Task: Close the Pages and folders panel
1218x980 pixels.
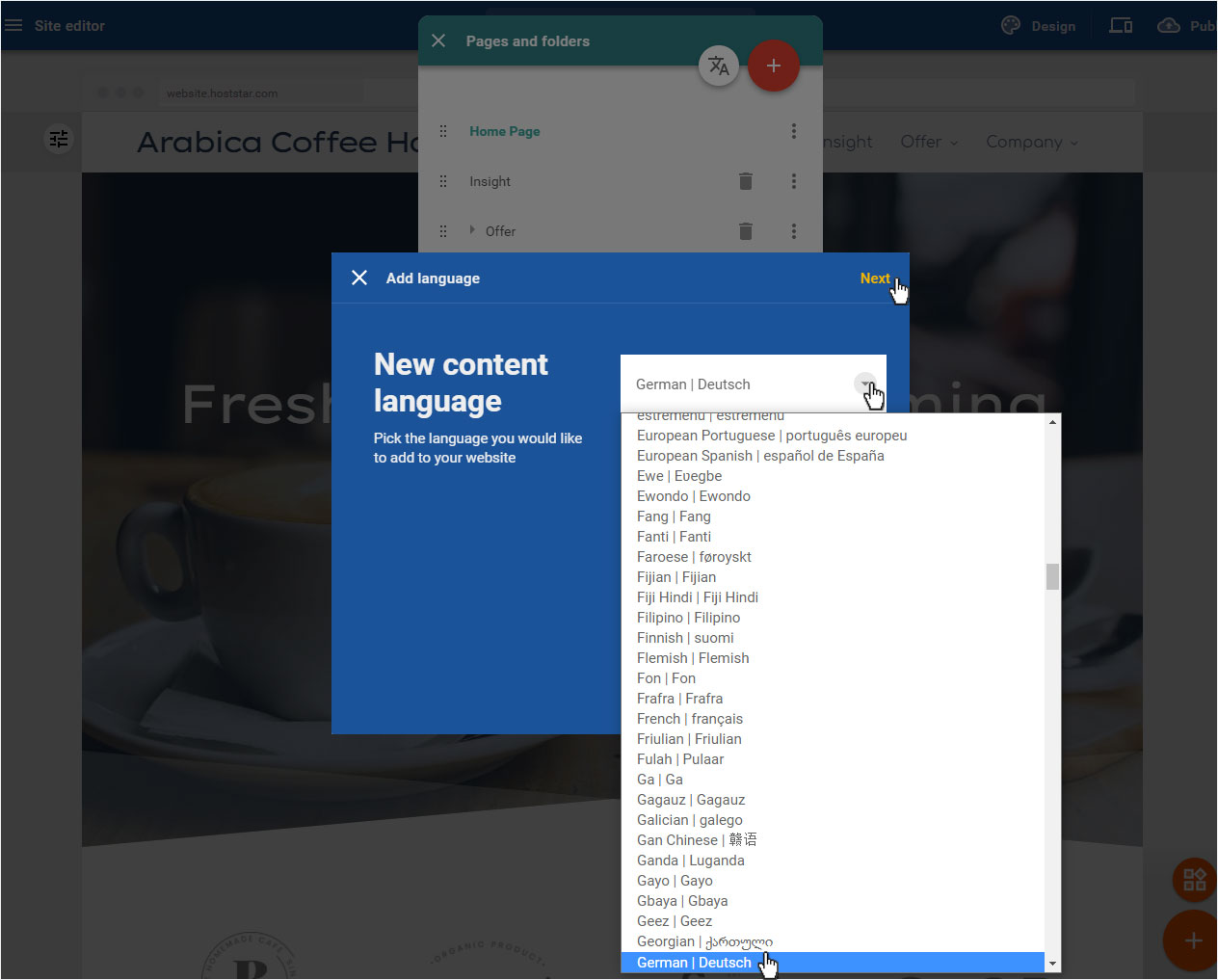Action: (x=438, y=40)
